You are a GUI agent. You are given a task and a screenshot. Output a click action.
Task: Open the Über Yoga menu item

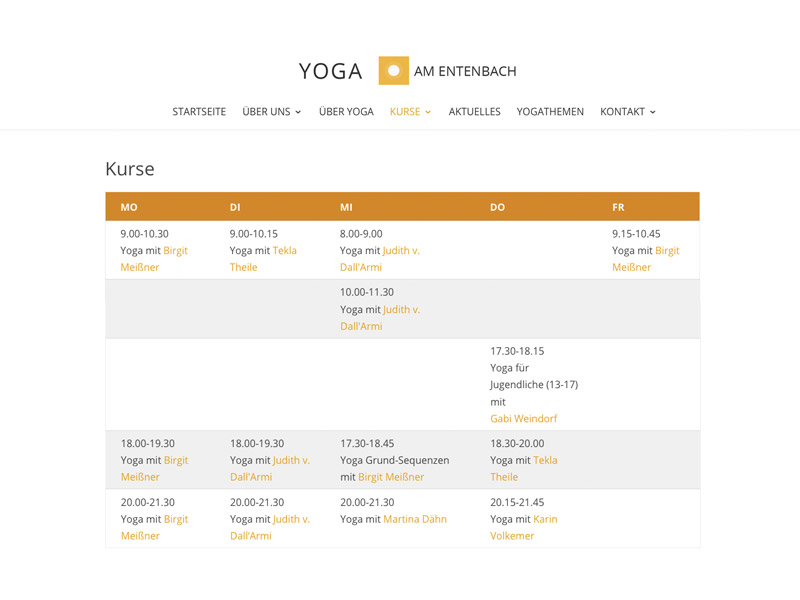coord(346,112)
